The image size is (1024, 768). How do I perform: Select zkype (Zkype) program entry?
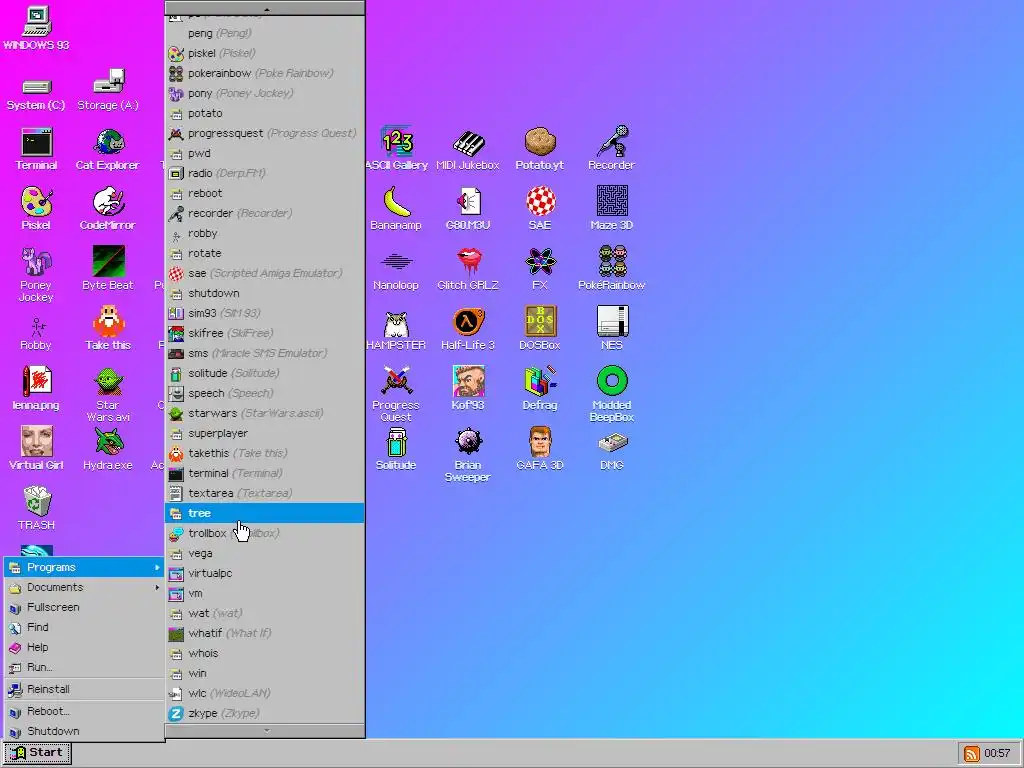pos(264,713)
